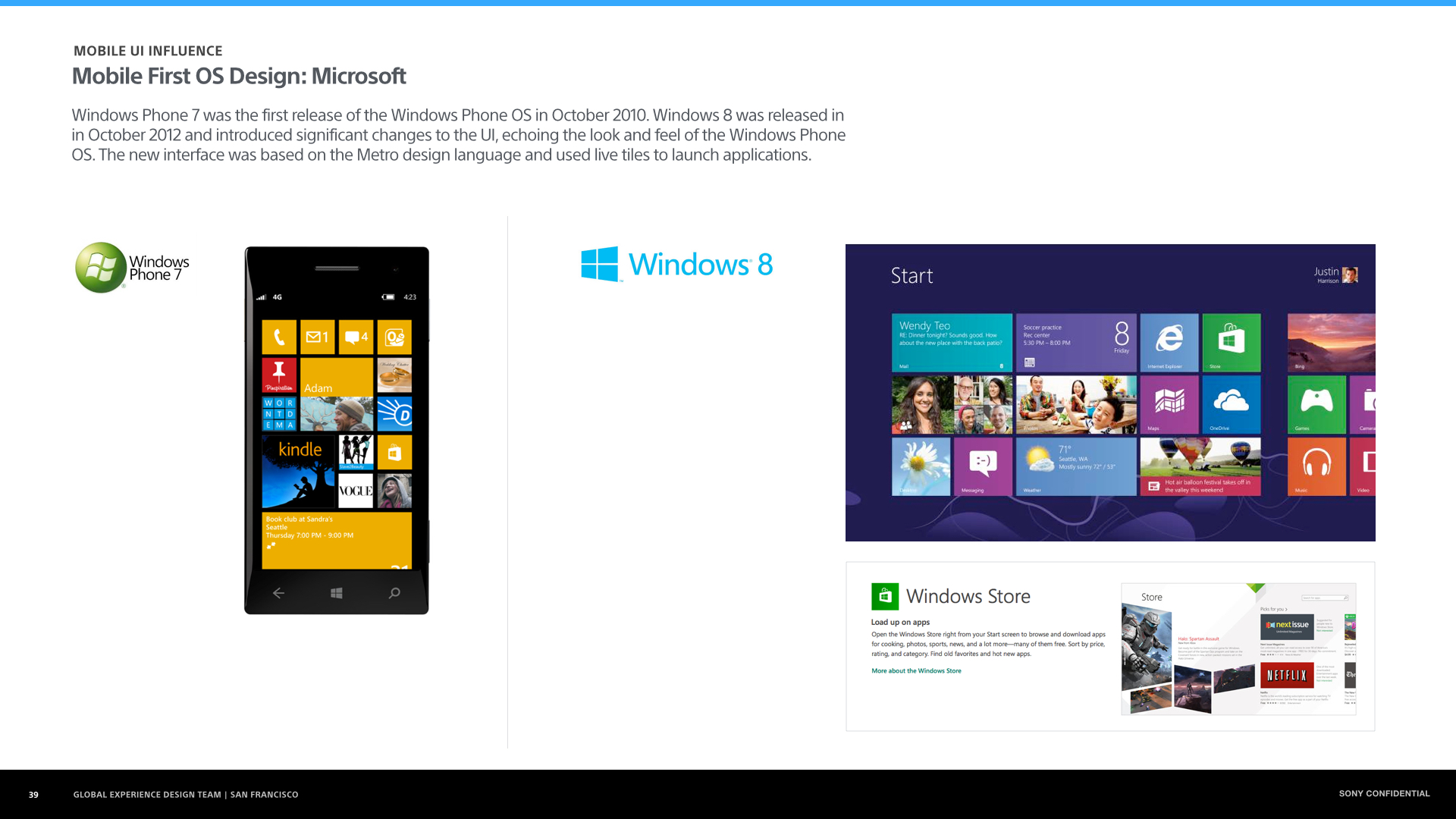Open the OneDrive cloud tile
This screenshot has width=1456, height=819.
point(1232,405)
